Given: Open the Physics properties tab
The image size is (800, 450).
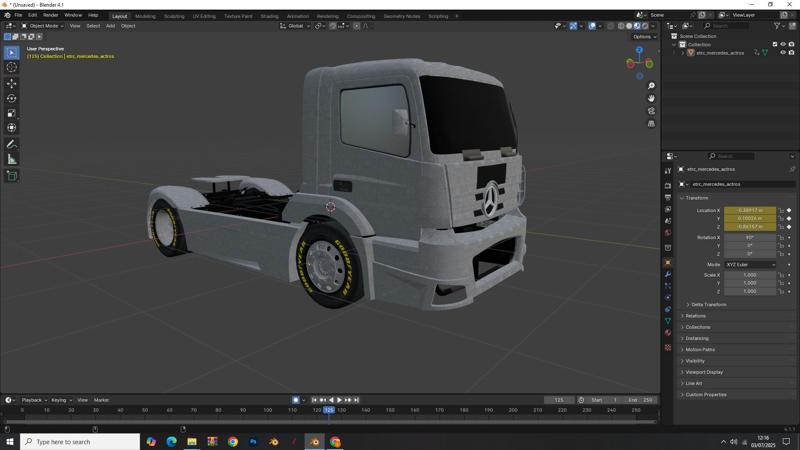Looking at the screenshot, I should click(x=668, y=297).
